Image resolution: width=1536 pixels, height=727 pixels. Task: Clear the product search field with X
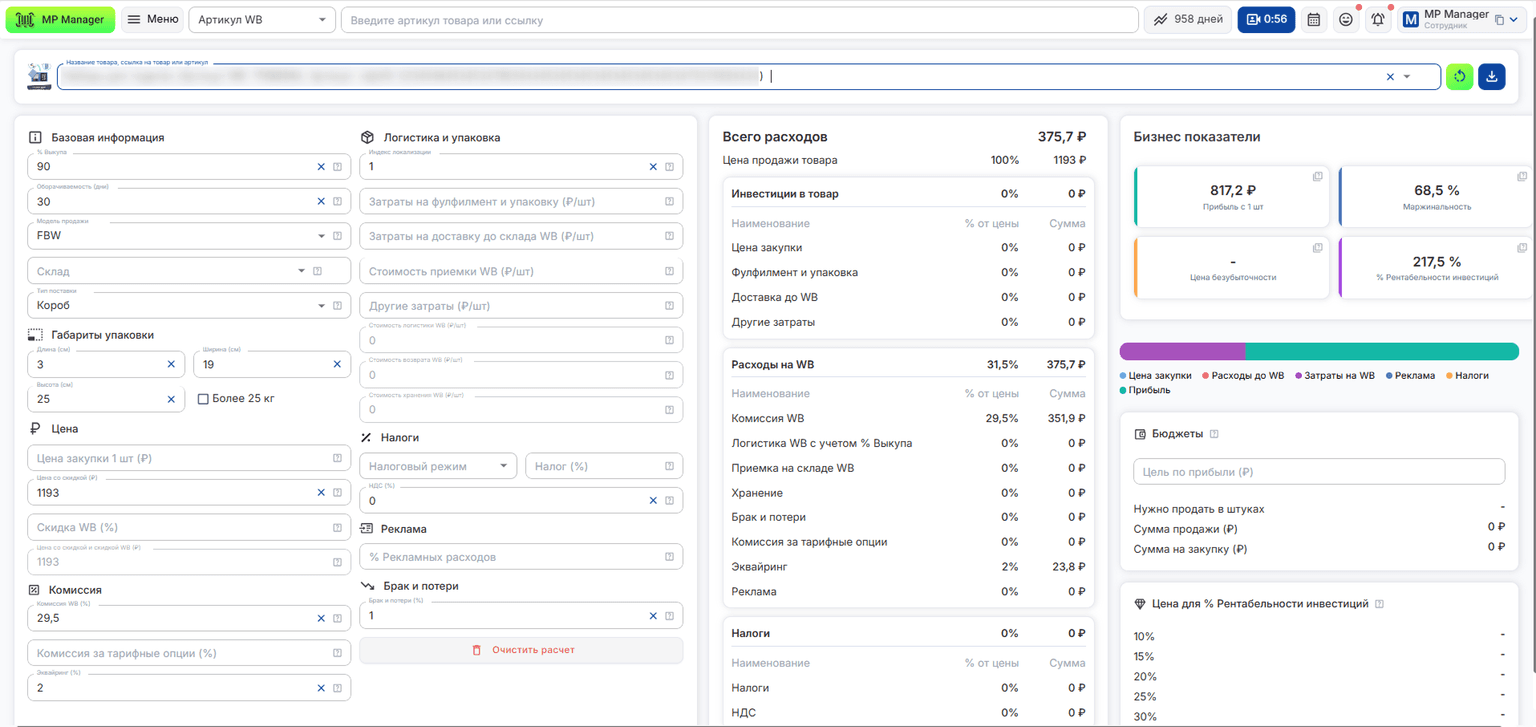1390,77
